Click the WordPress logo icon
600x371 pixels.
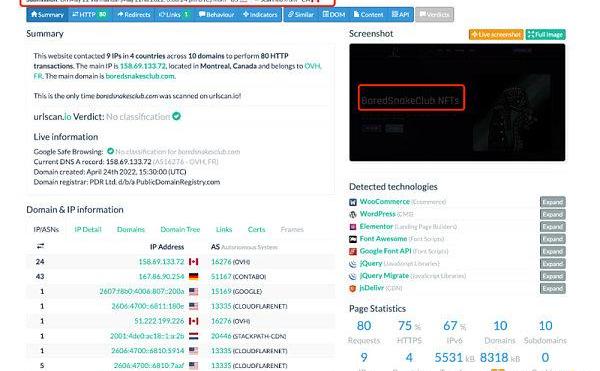click(352, 214)
